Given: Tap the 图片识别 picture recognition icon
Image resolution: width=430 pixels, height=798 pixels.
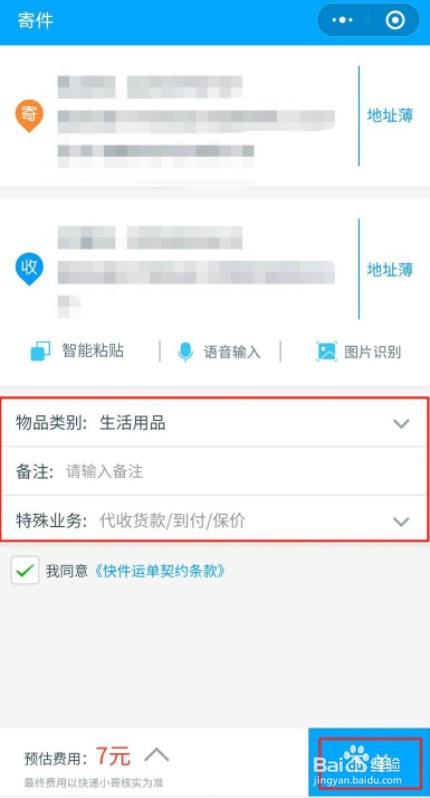Looking at the screenshot, I should pos(327,351).
